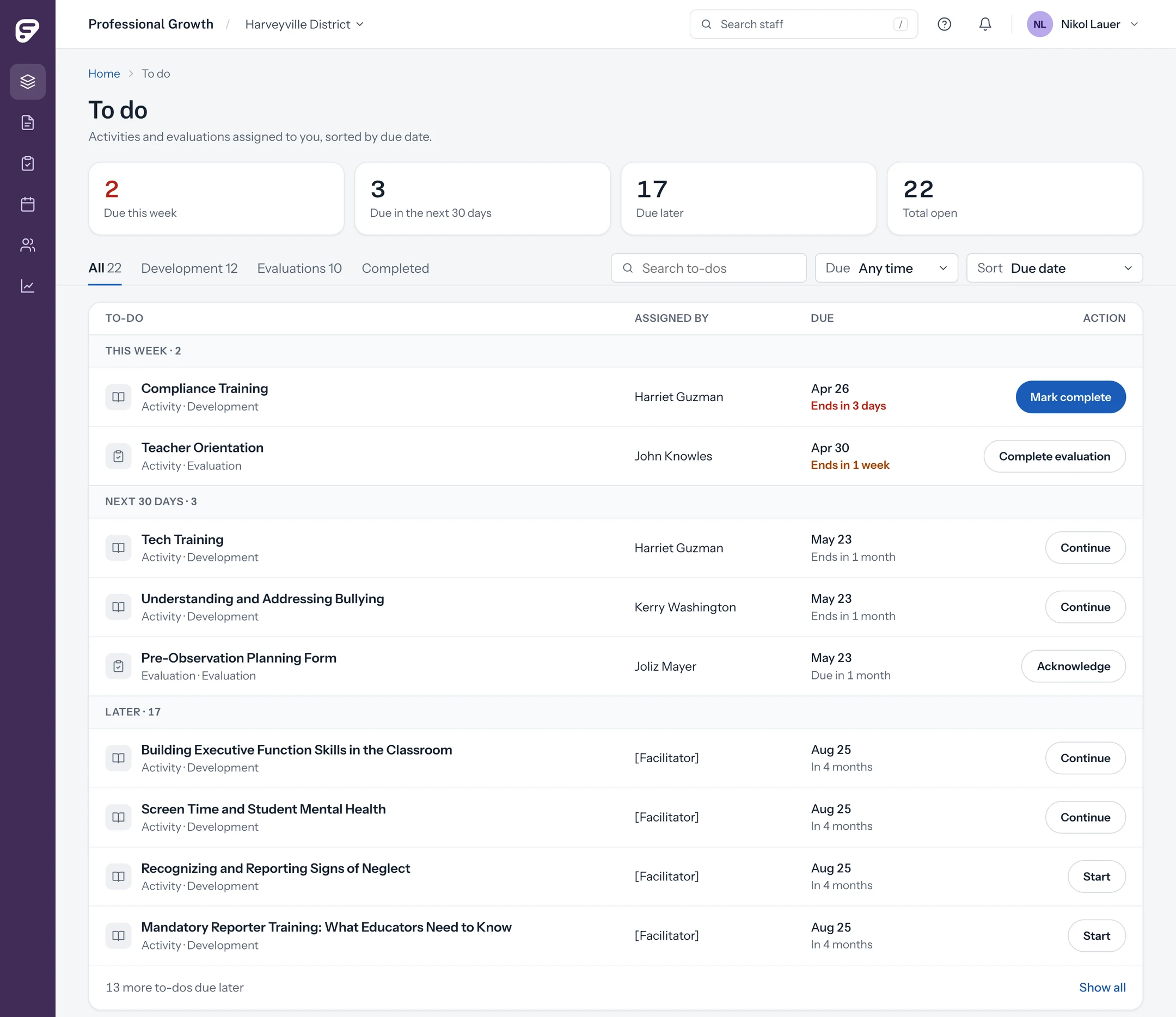Click Continue for Understanding and Addressing Bullying
Viewport: 1176px width, 1017px height.
point(1085,607)
